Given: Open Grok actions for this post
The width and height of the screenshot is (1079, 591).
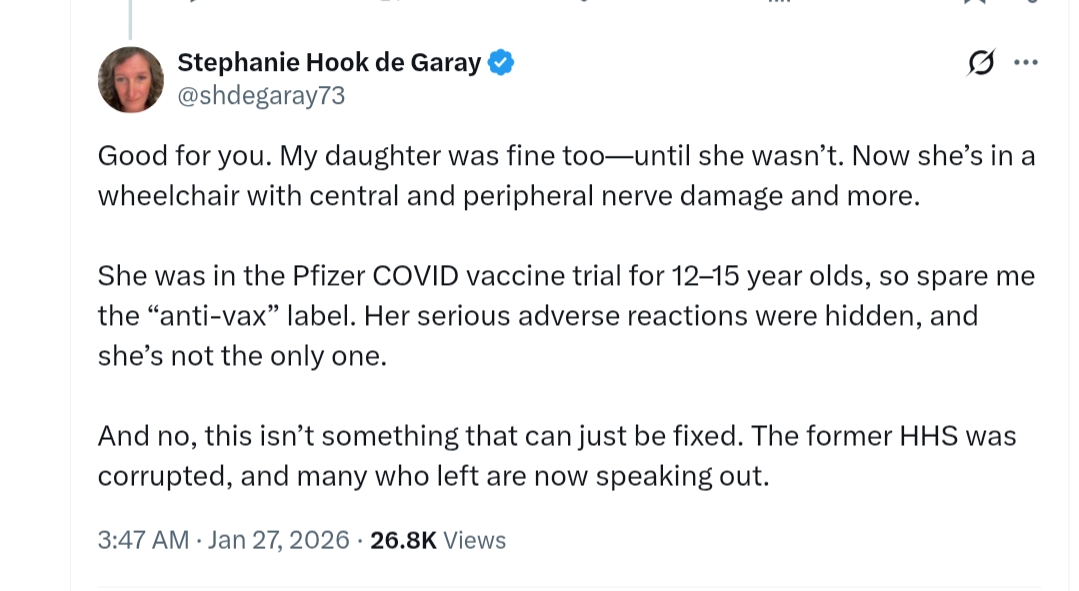Looking at the screenshot, I should [x=981, y=63].
